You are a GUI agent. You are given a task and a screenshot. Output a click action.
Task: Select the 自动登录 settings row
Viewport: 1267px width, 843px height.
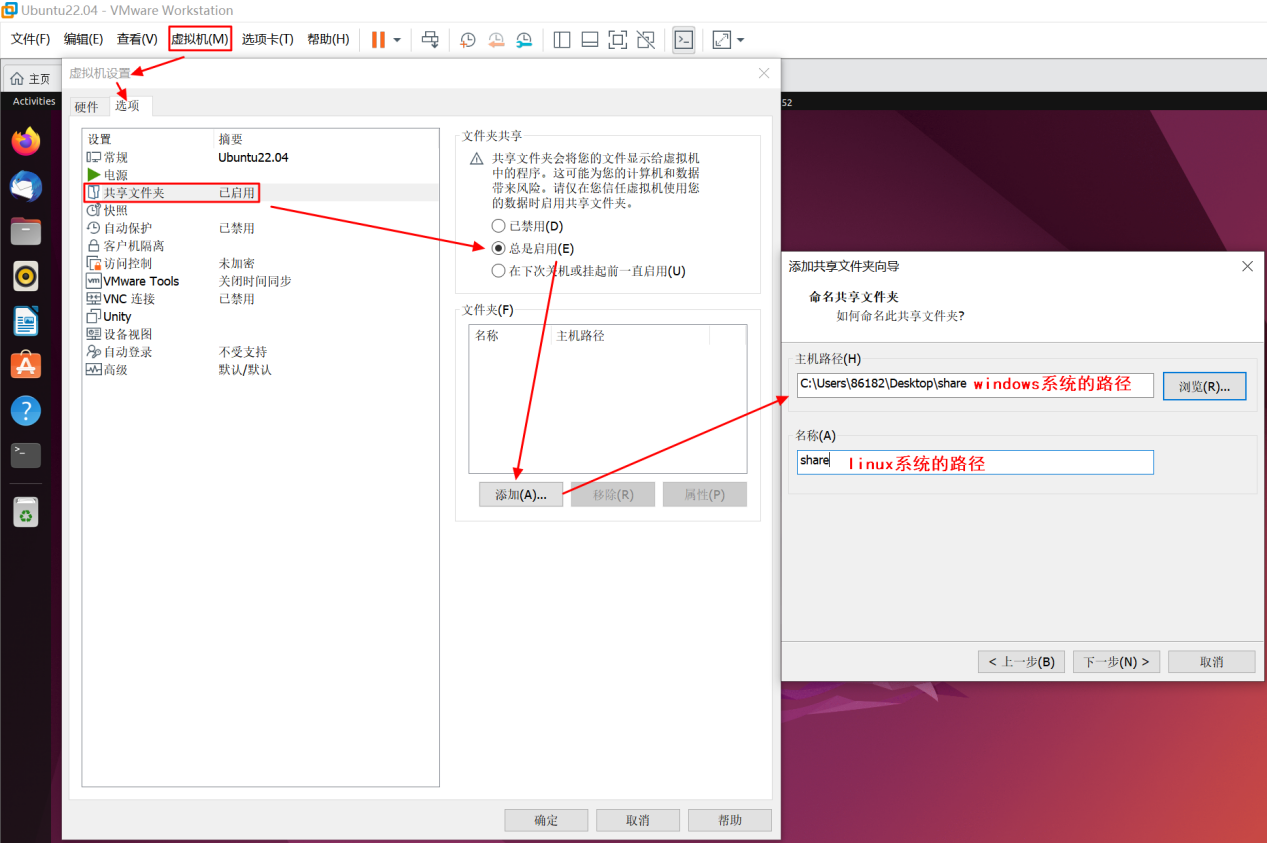coord(261,352)
